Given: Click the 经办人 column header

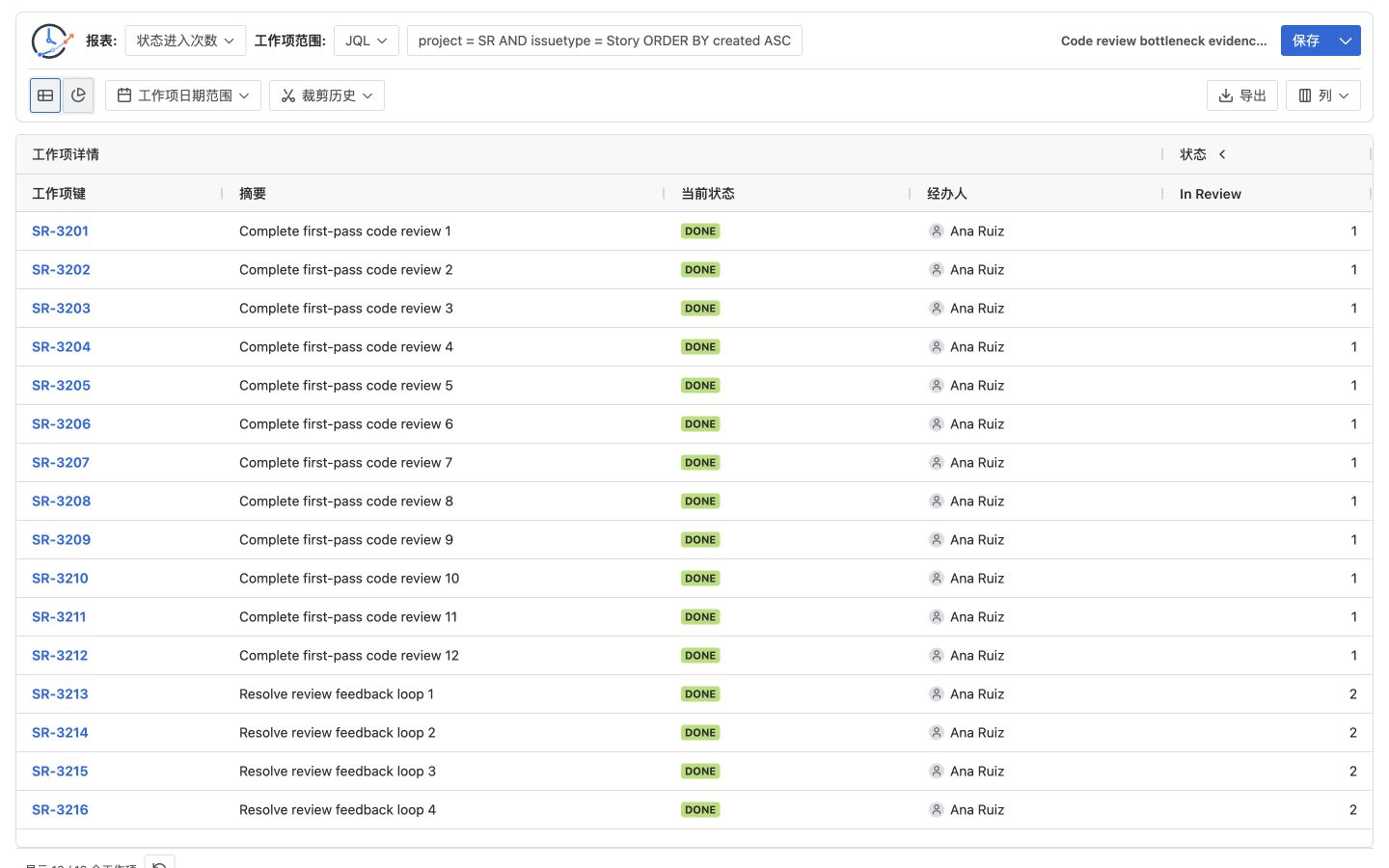Looking at the screenshot, I should (x=947, y=194).
